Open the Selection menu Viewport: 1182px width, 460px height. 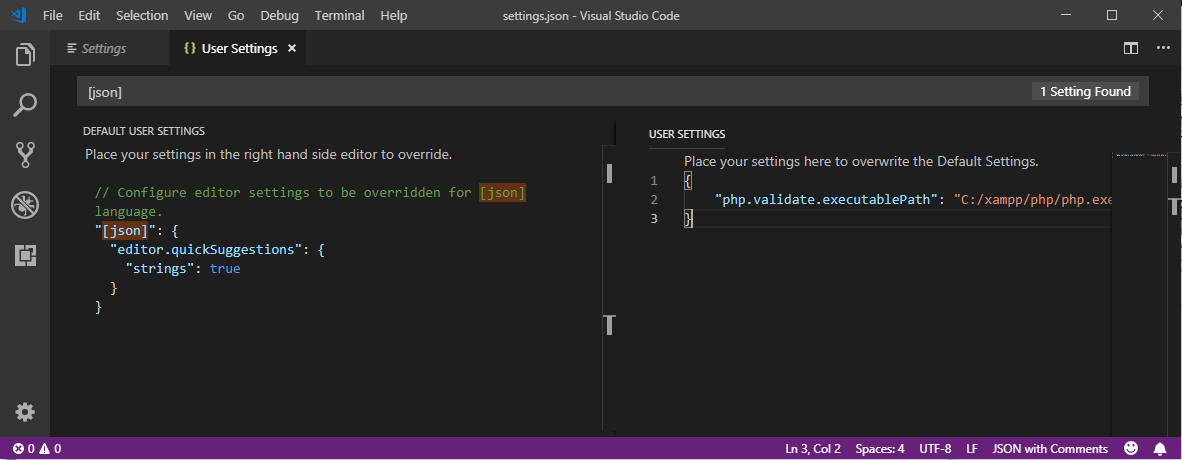[x=142, y=15]
